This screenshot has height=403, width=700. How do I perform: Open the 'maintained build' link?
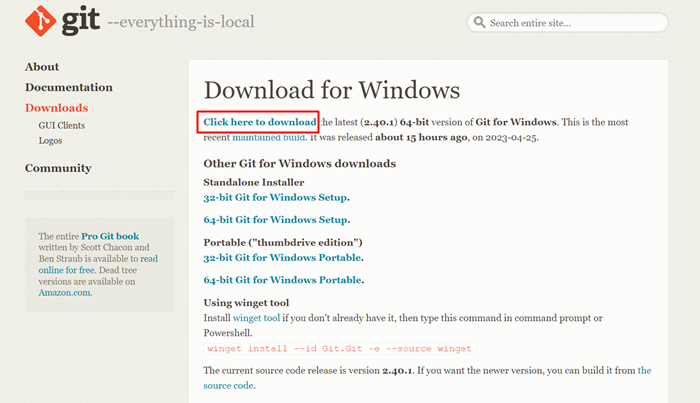pyautogui.click(x=269, y=137)
